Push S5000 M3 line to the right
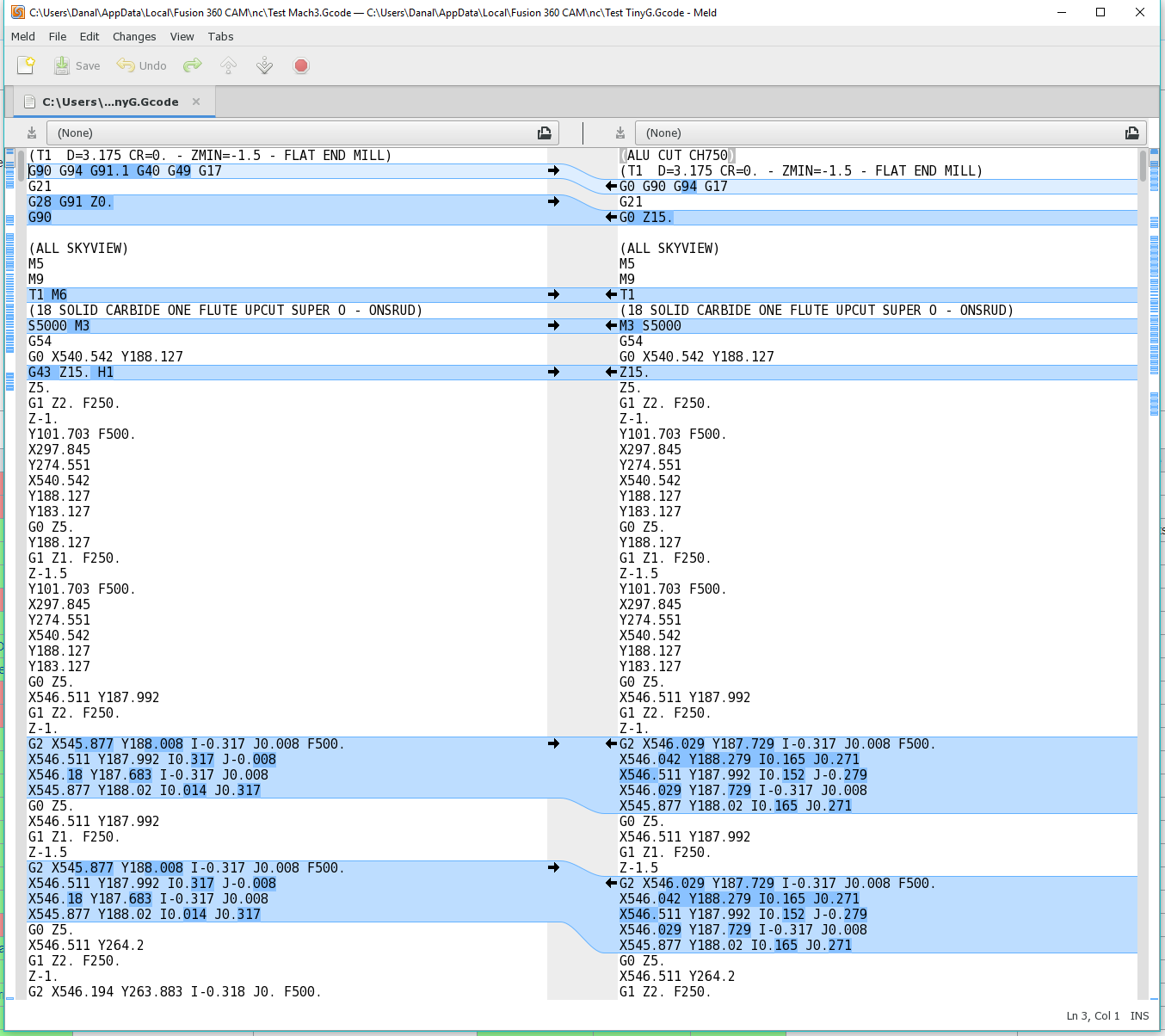 [x=554, y=325]
